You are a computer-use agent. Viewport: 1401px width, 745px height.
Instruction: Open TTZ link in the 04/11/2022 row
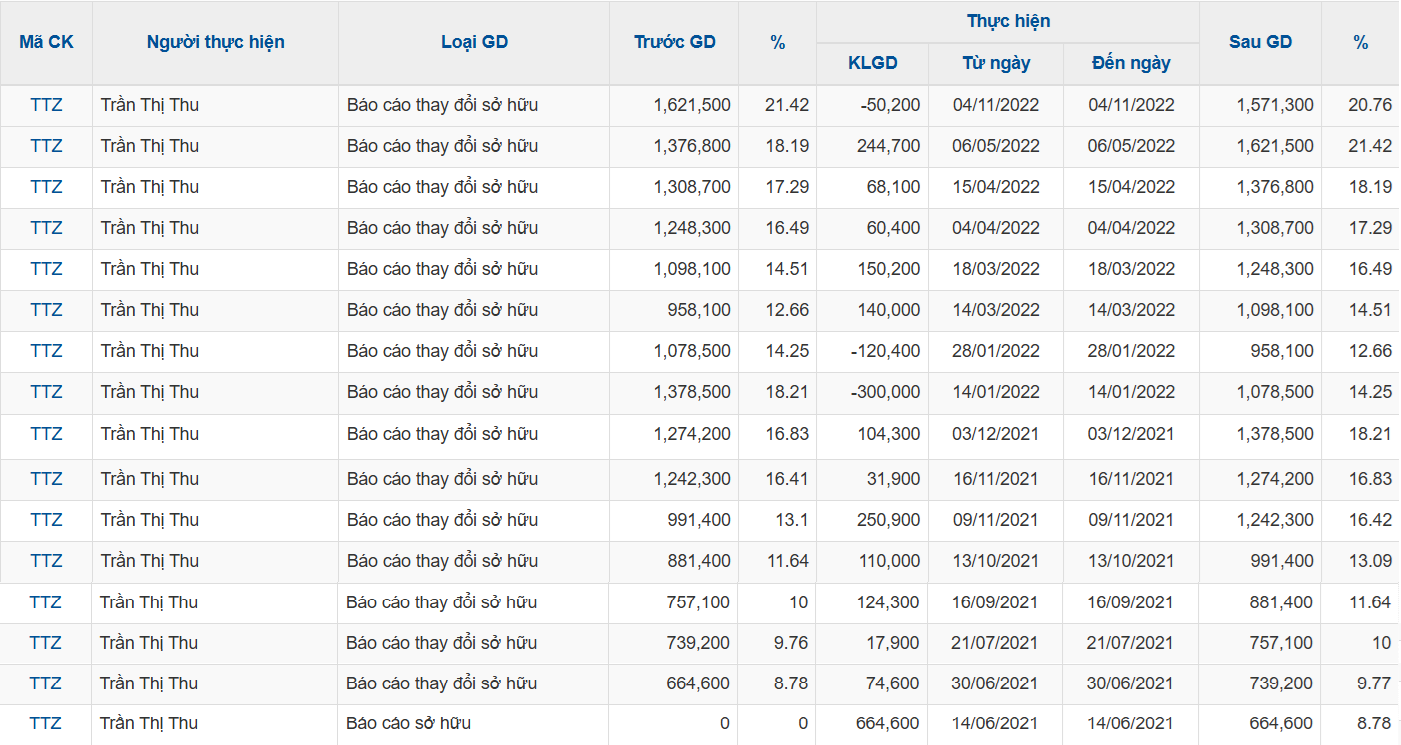click(46, 105)
